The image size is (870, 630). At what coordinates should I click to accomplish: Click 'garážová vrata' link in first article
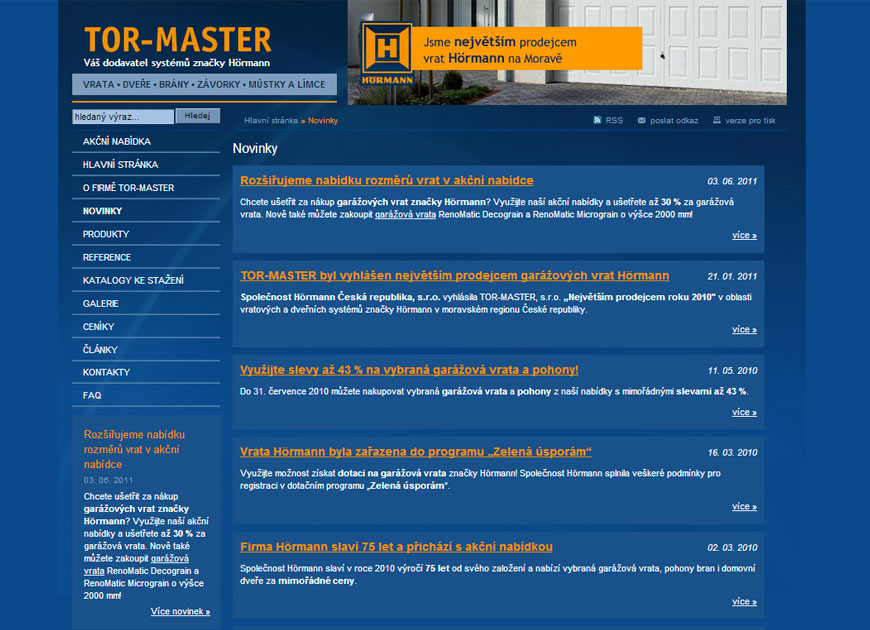(405, 215)
